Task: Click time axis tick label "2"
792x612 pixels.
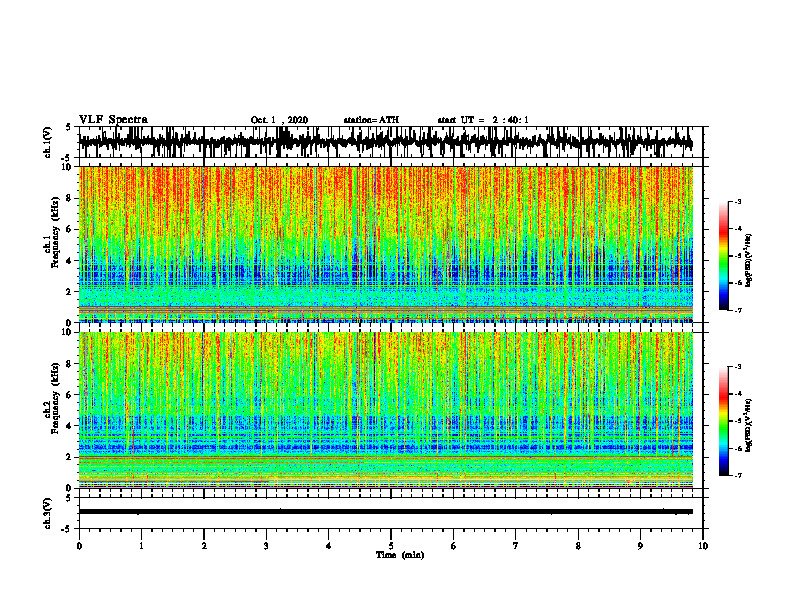Action: pos(204,546)
